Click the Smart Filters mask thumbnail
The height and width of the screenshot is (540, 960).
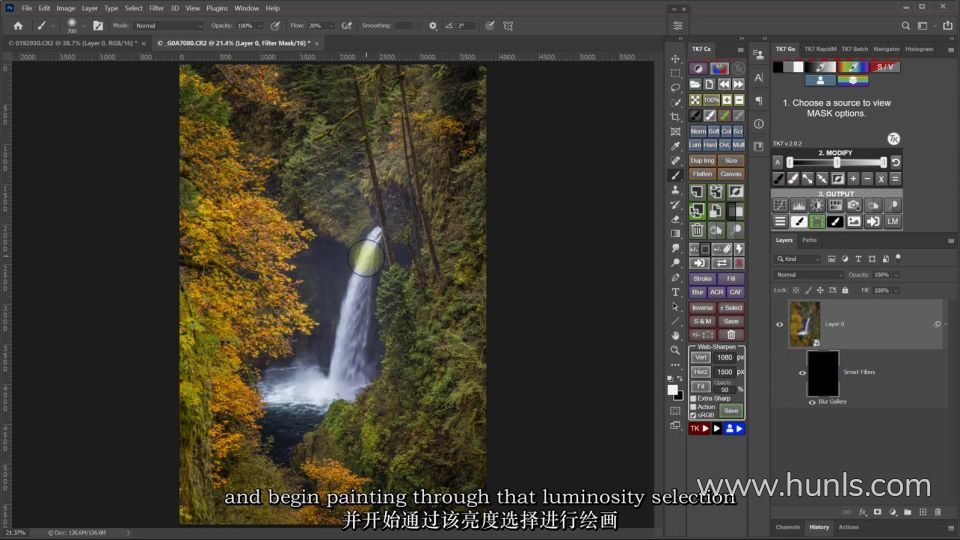pyautogui.click(x=823, y=373)
